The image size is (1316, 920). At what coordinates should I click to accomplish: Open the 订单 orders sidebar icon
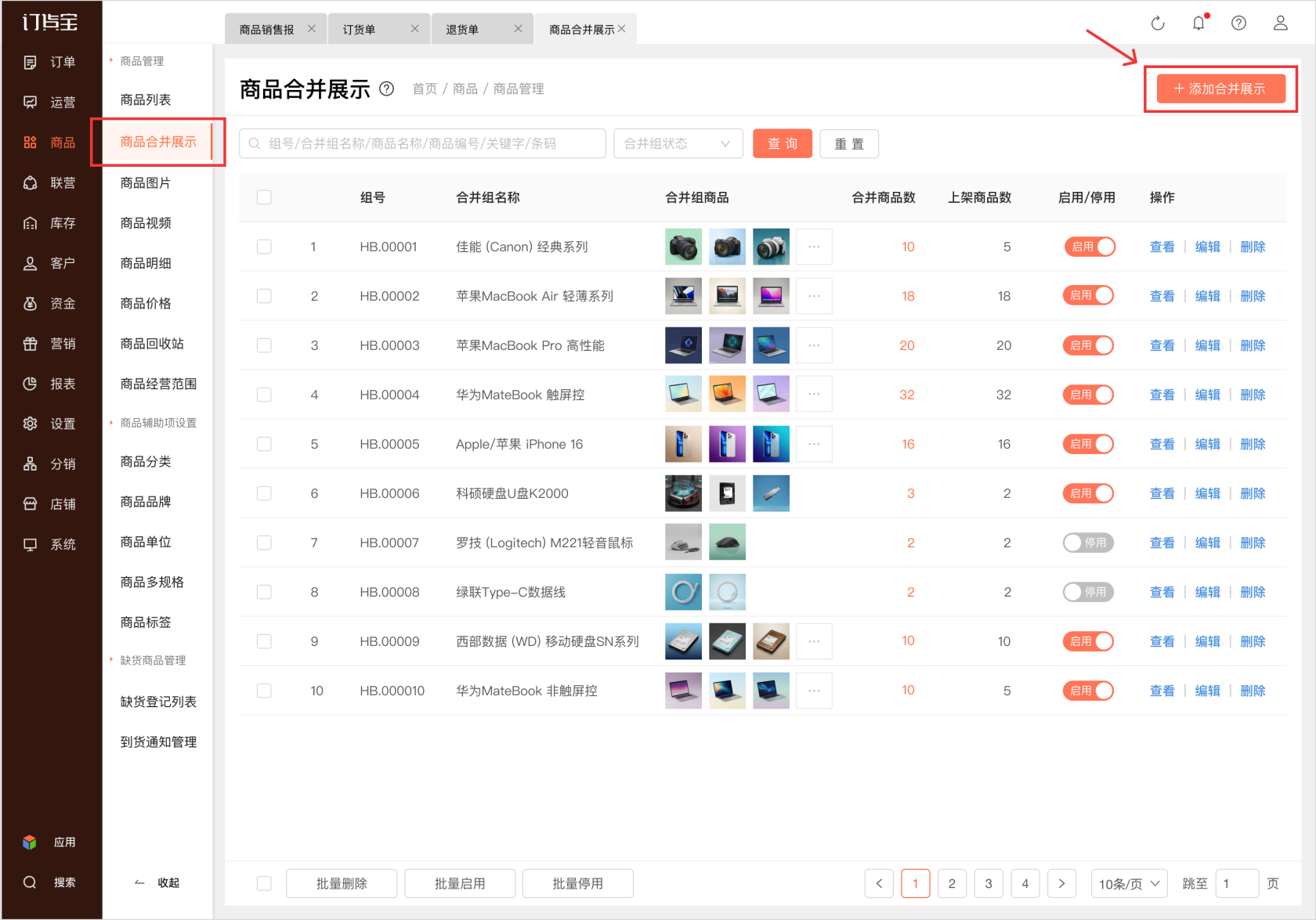[x=31, y=62]
